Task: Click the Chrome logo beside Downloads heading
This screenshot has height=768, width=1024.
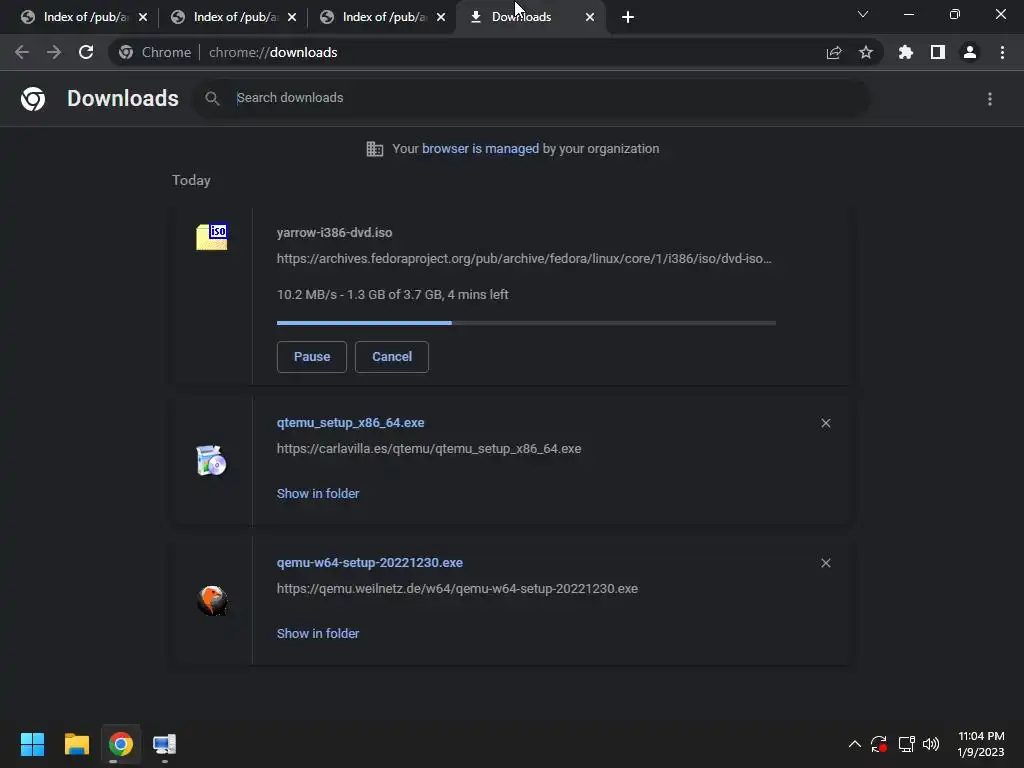Action: tap(33, 99)
